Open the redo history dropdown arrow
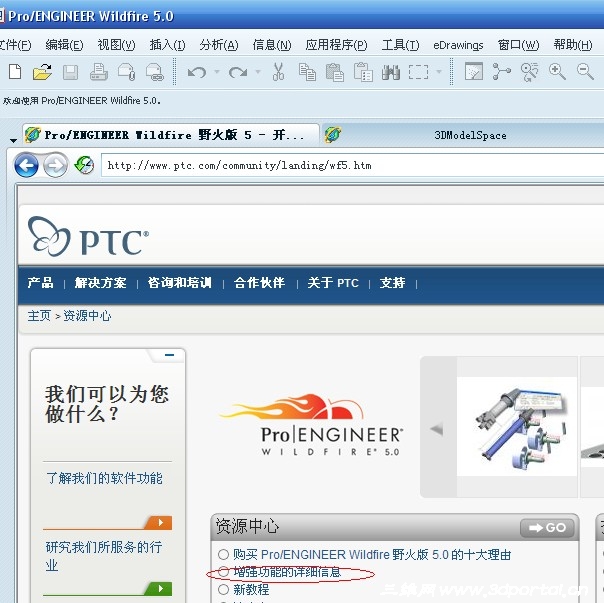Screen dimensions: 604x603 [258, 72]
